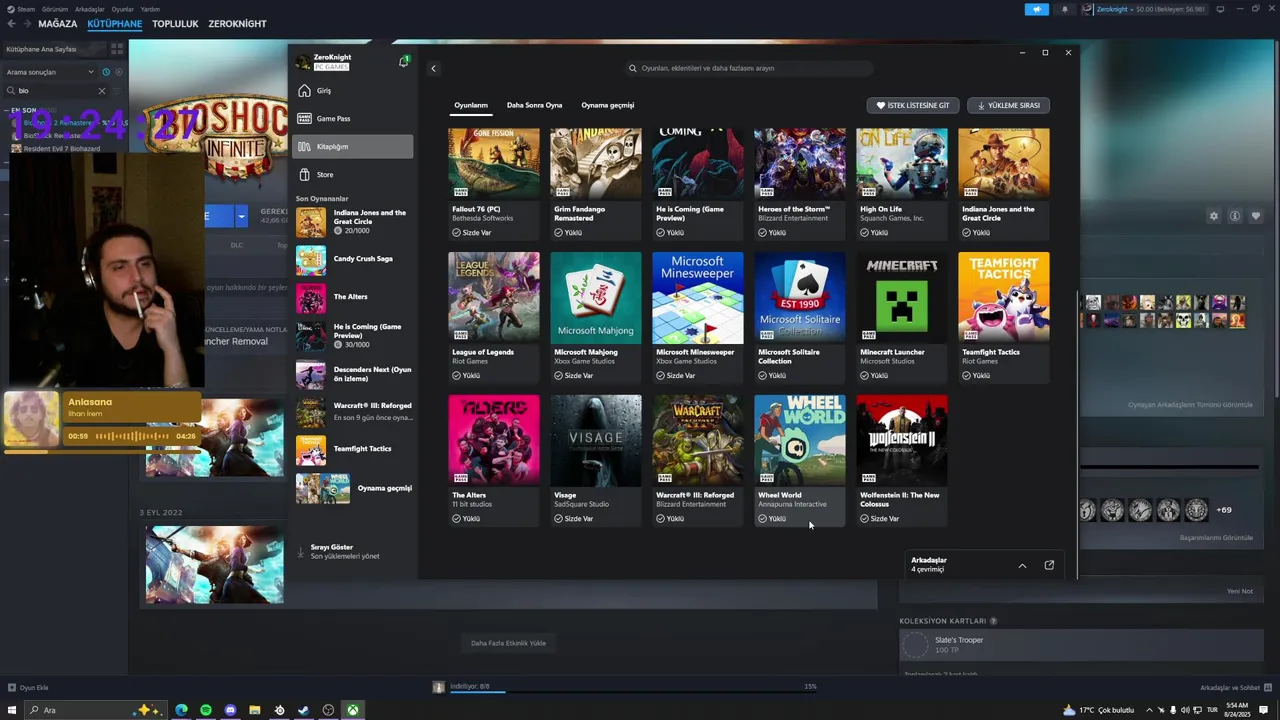Select Resident Evil 7 Biohazard in Steam list
This screenshot has height=720, width=1280.
tap(61, 149)
